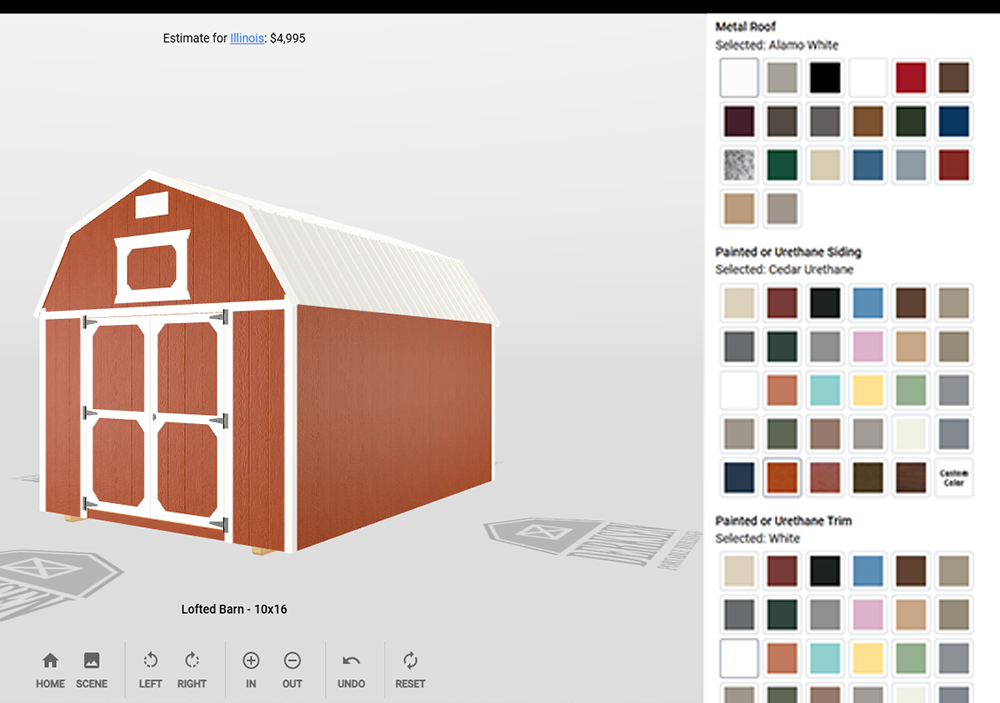Open the Scene picker icon
The image size is (1000, 703).
click(91, 669)
